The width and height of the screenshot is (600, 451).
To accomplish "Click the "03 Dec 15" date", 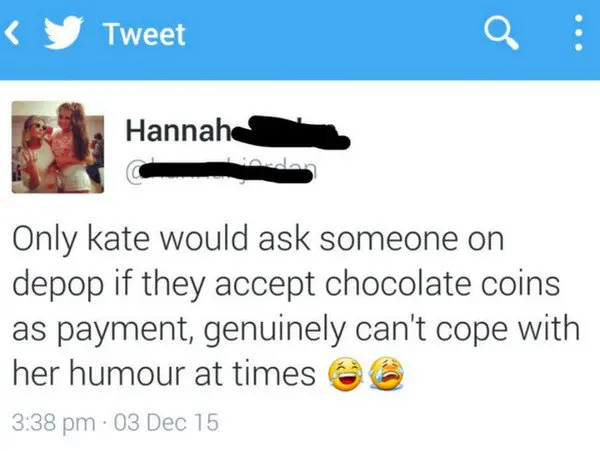I will (166, 422).
